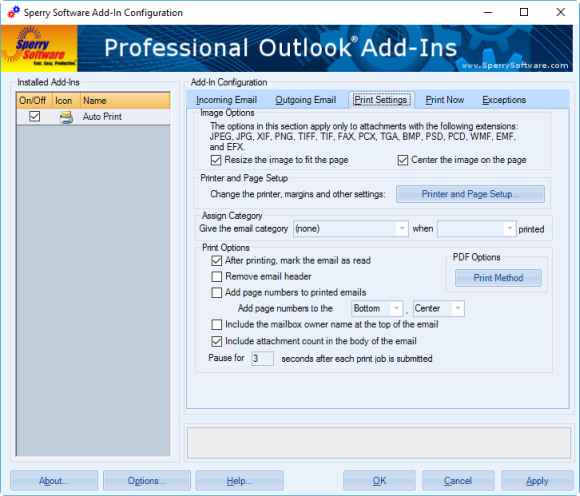
Task: Click the Printer and Page Setup... button
Action: pos(470,194)
